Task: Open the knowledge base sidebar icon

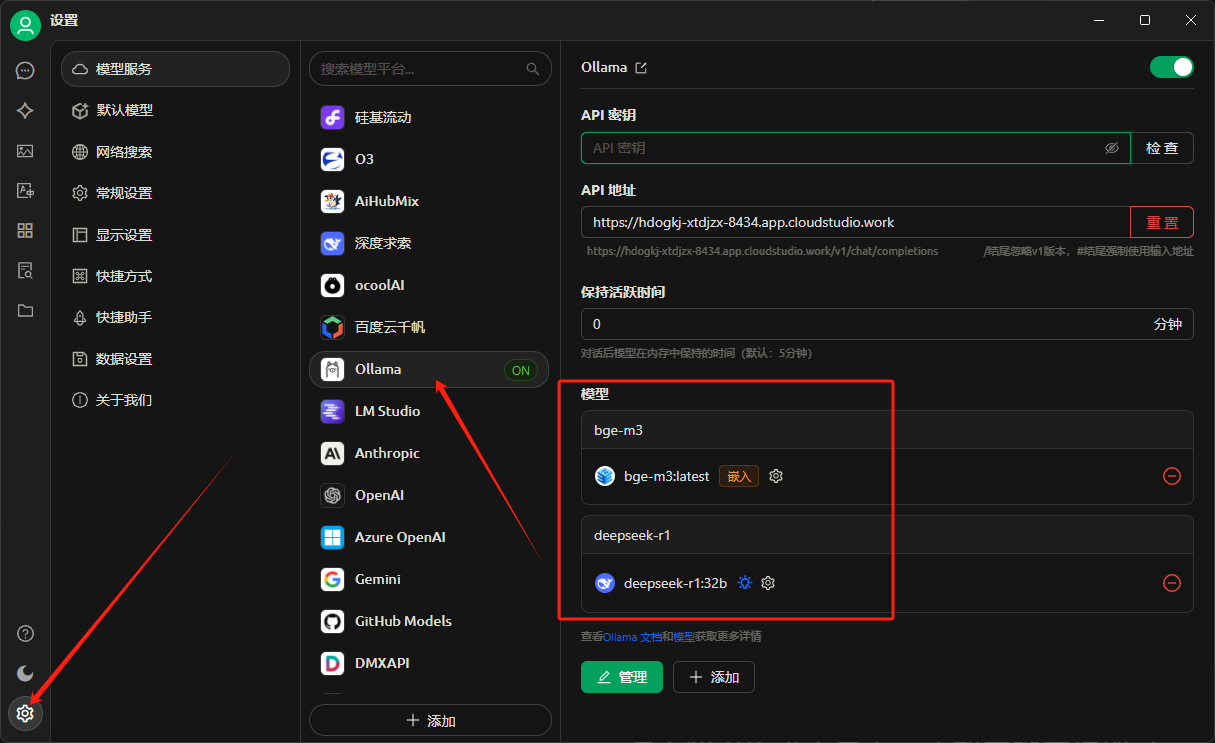Action: [25, 271]
